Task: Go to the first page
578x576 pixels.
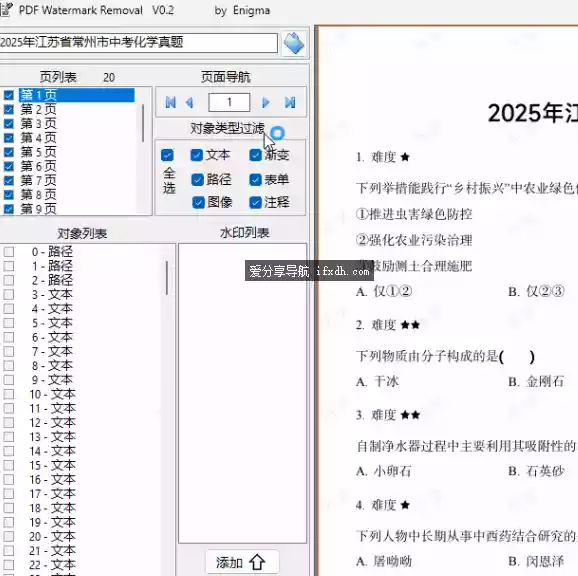Action: (170, 102)
